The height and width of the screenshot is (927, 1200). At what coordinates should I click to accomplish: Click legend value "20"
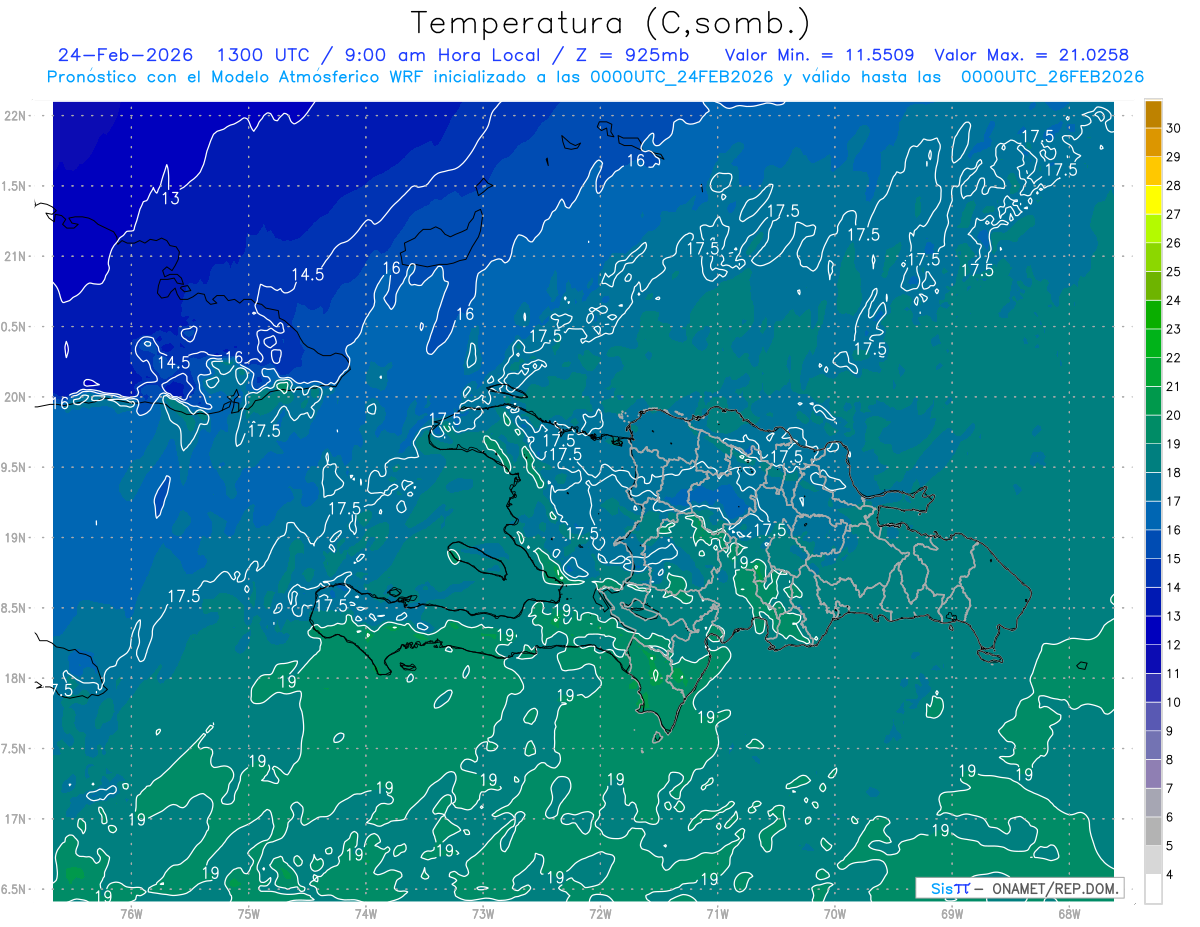1174,415
